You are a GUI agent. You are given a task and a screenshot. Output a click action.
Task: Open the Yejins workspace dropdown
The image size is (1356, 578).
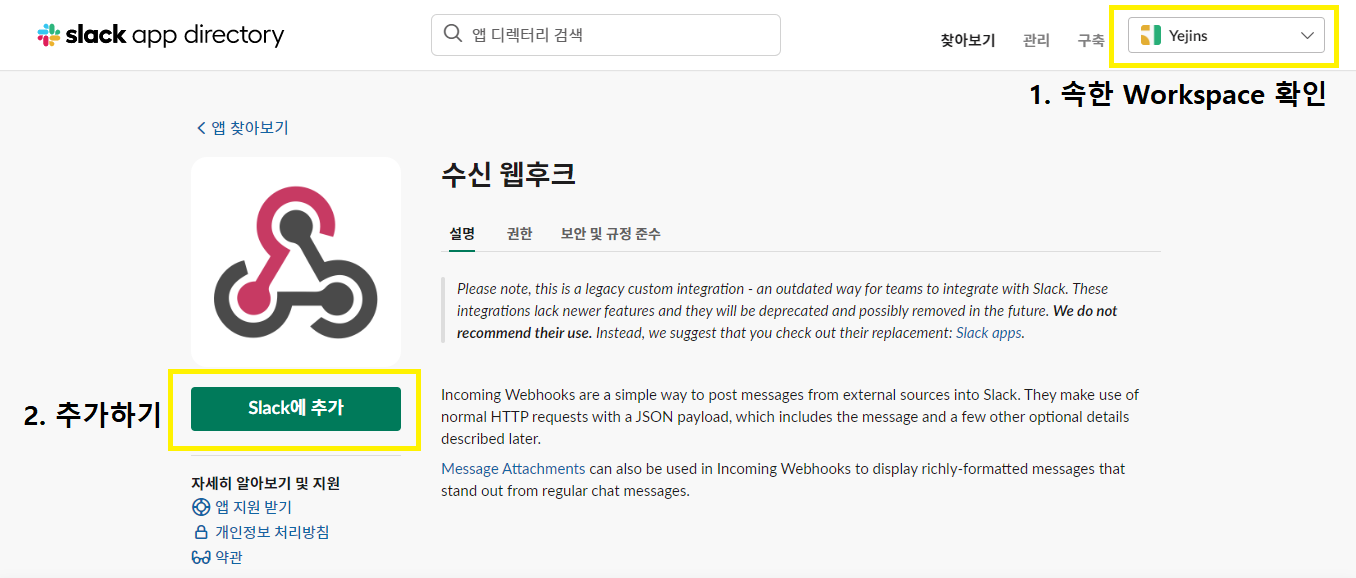click(1226, 36)
